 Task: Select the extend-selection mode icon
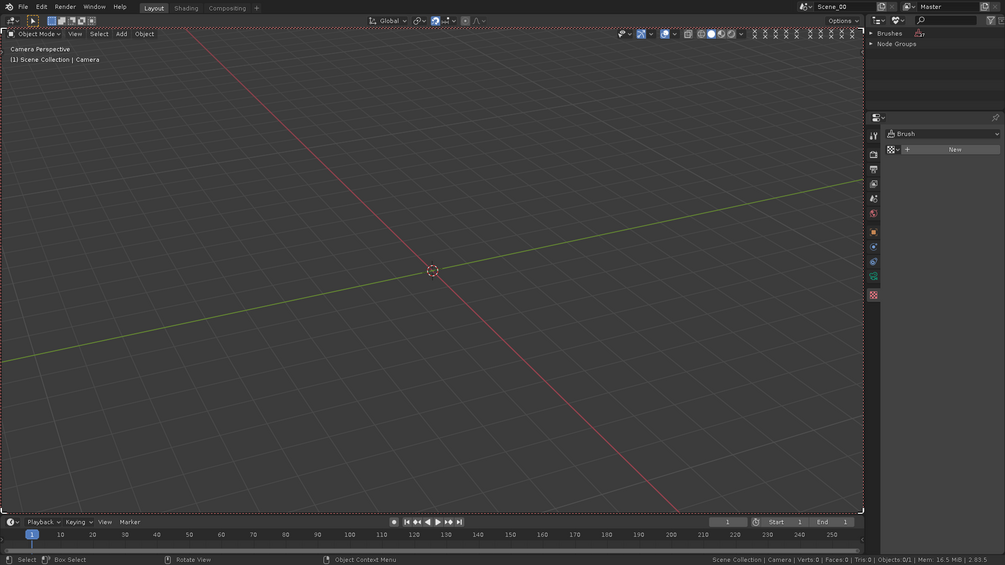[62, 20]
